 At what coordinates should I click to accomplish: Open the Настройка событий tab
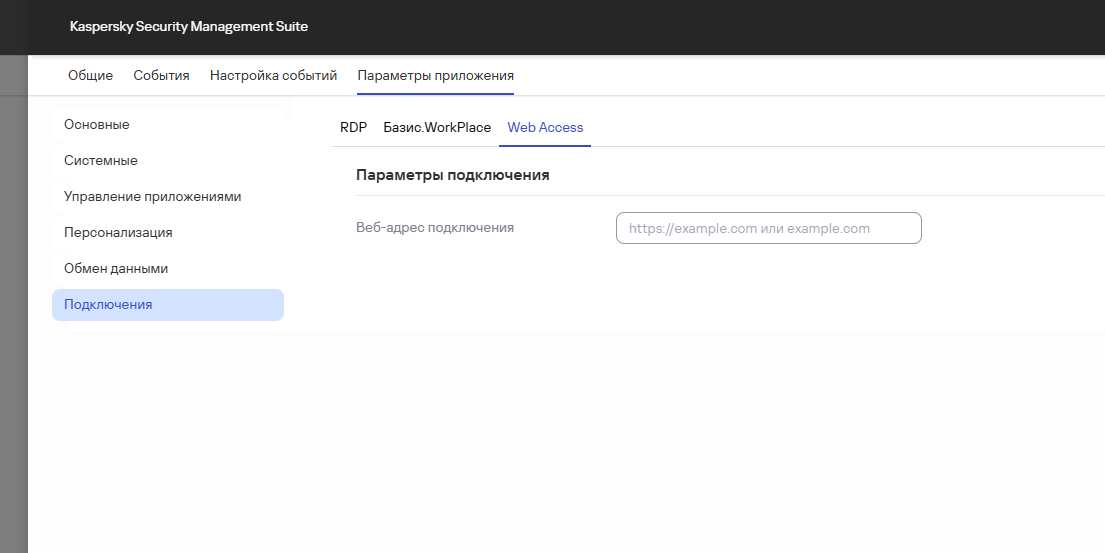[x=273, y=76]
